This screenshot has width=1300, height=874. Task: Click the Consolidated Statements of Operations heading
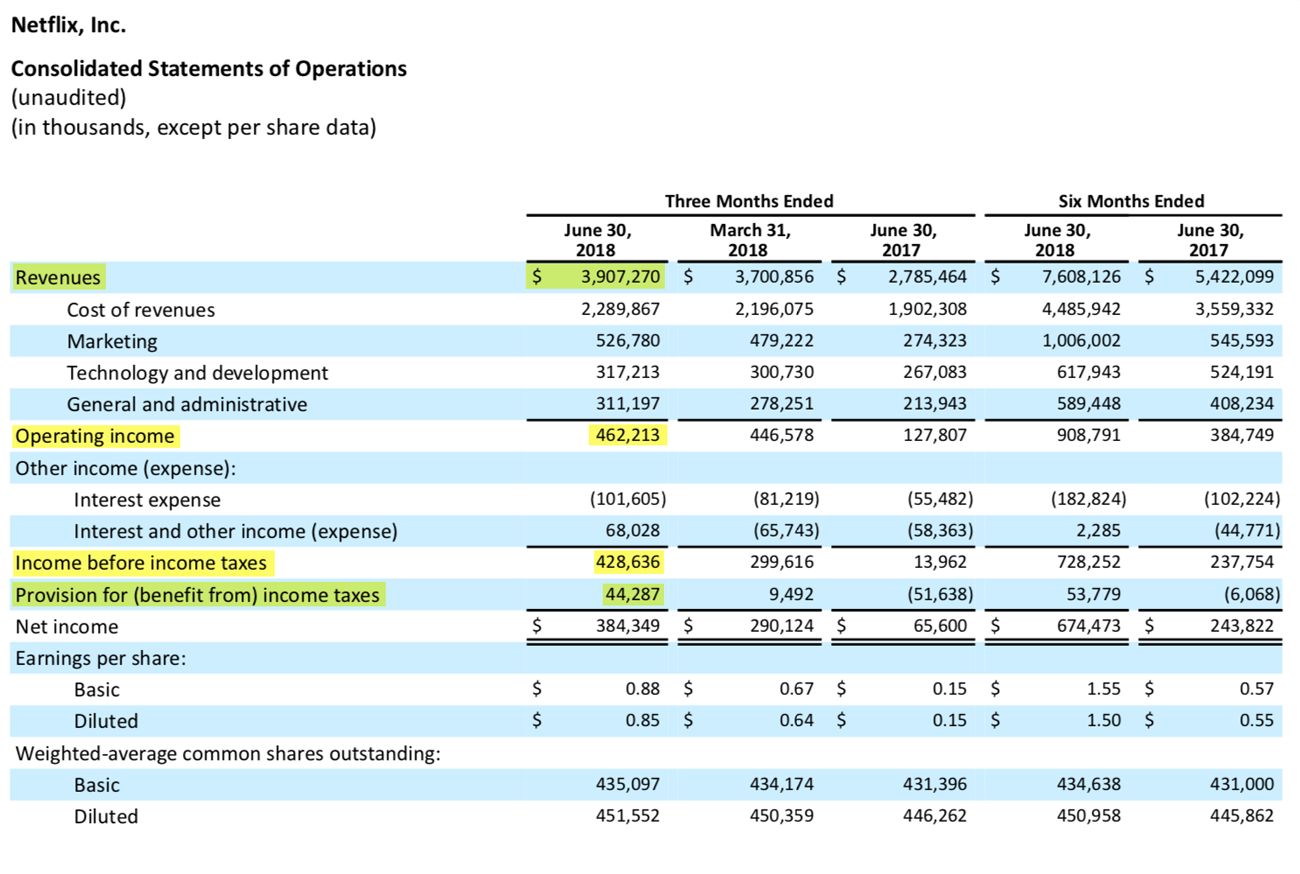coord(208,69)
